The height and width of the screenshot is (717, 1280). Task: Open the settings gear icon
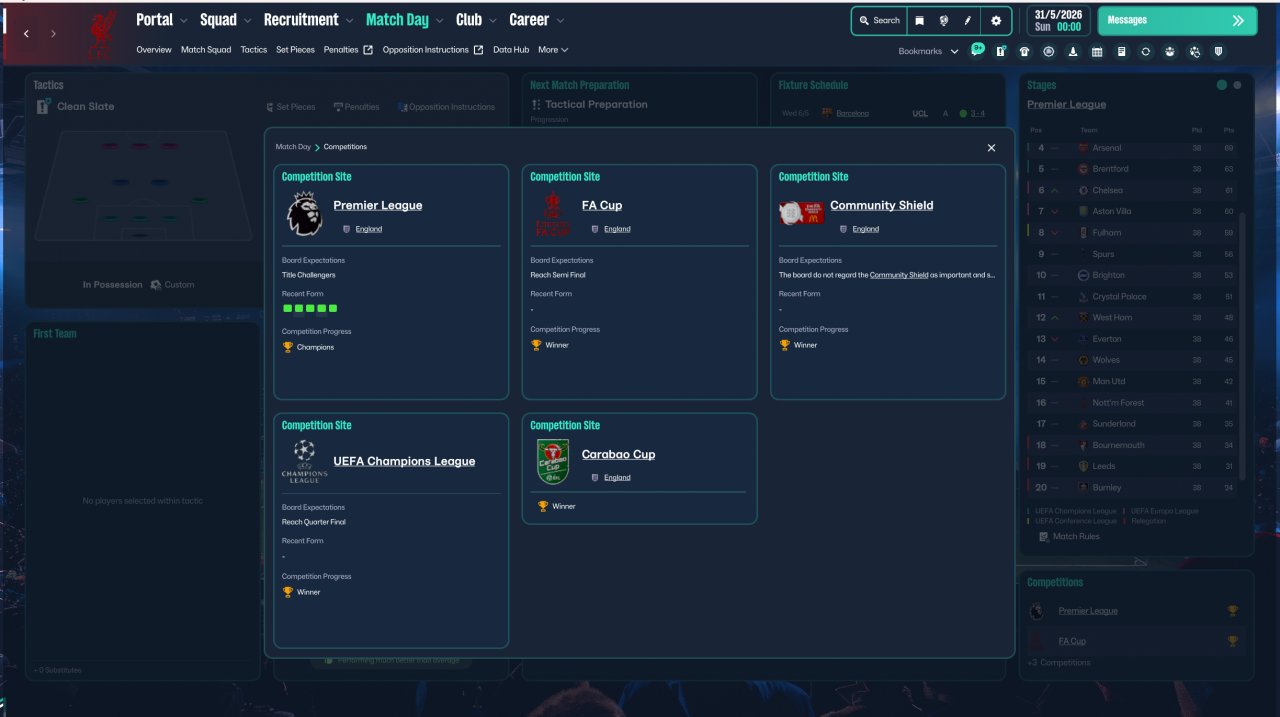996,20
